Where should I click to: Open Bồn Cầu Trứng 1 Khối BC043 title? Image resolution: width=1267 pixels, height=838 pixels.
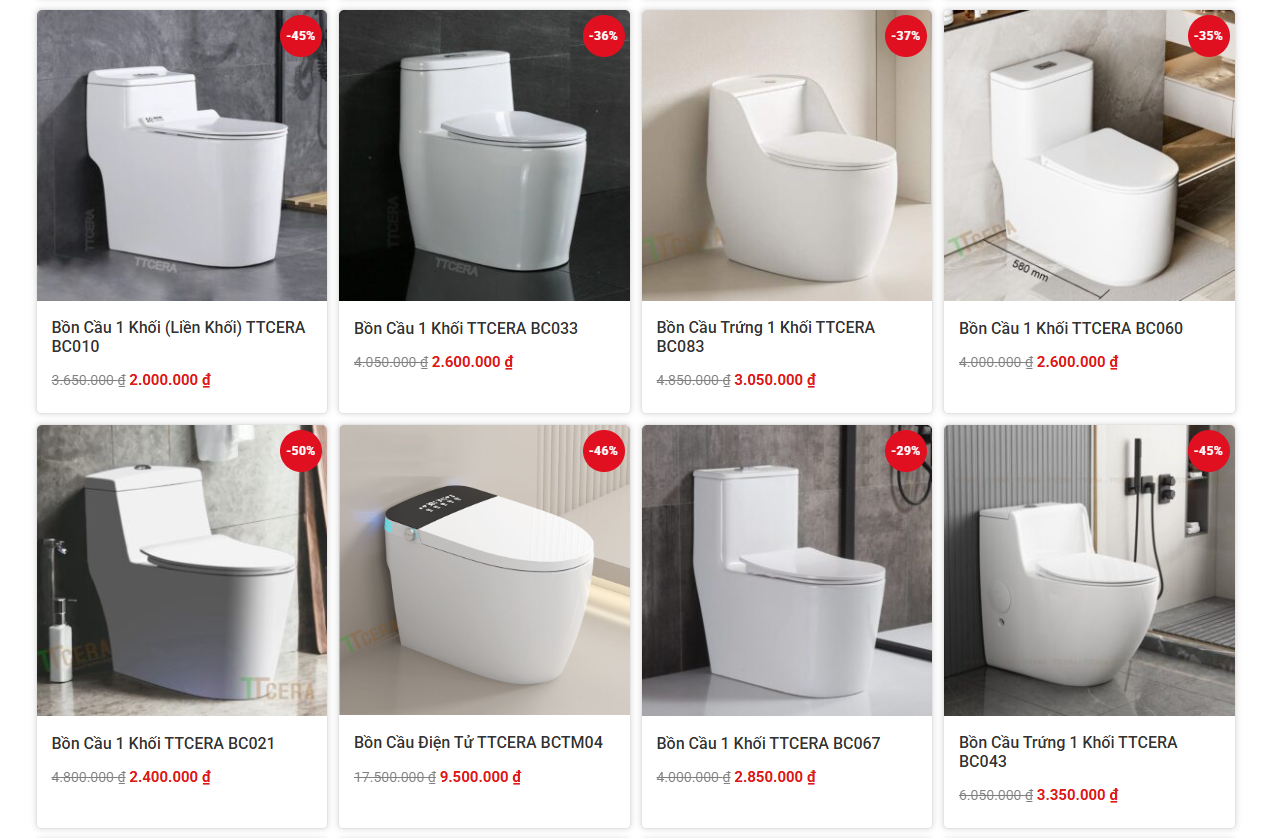[x=1068, y=751]
